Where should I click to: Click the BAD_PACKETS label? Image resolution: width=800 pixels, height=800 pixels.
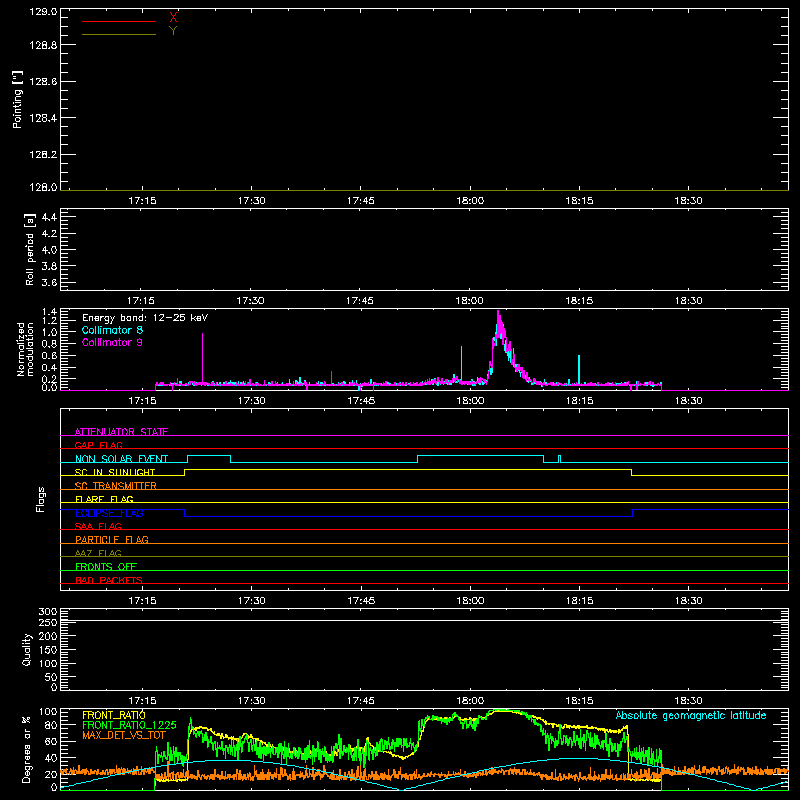[x=109, y=580]
